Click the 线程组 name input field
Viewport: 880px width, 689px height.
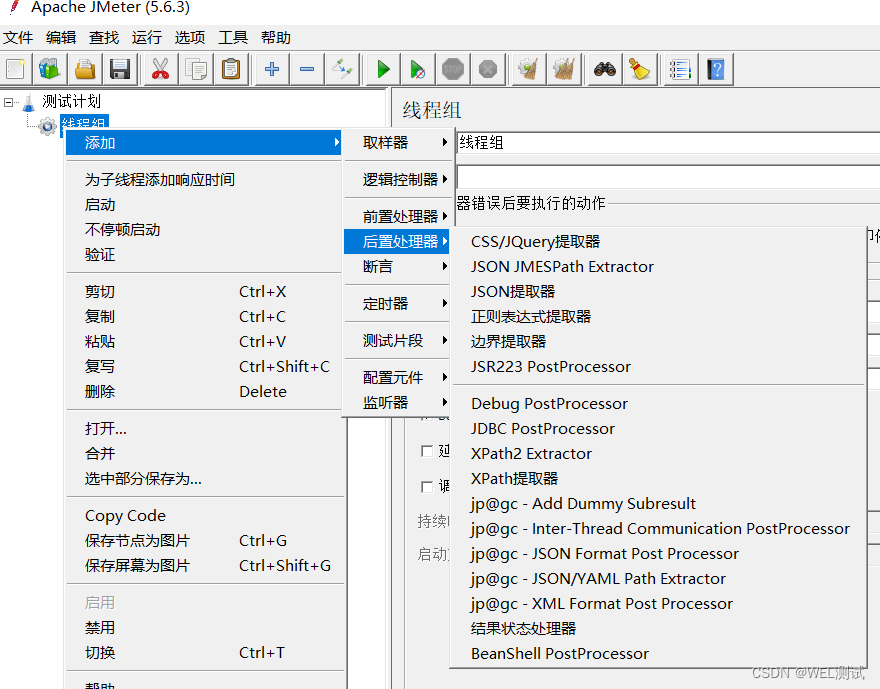pos(668,143)
